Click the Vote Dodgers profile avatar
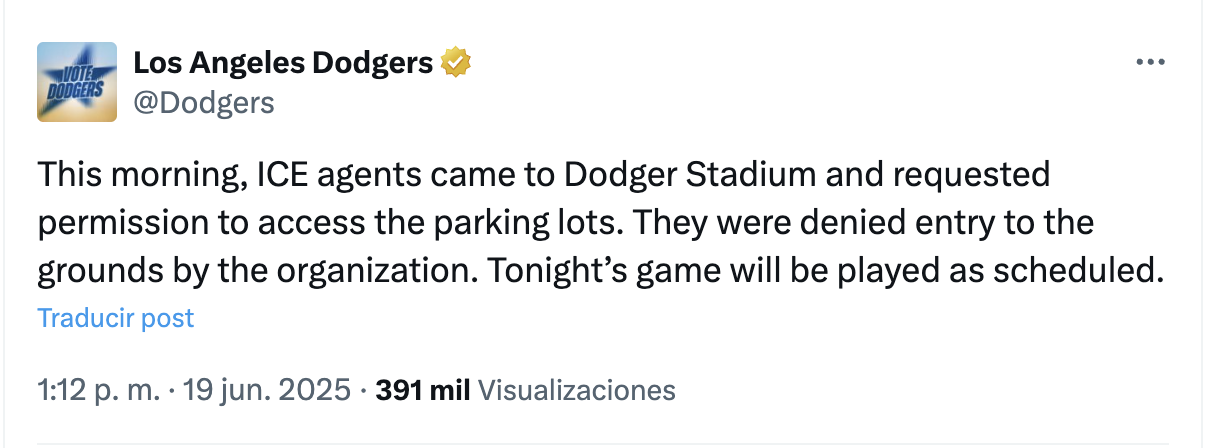Viewport: 1222px width, 448px height. (77, 82)
